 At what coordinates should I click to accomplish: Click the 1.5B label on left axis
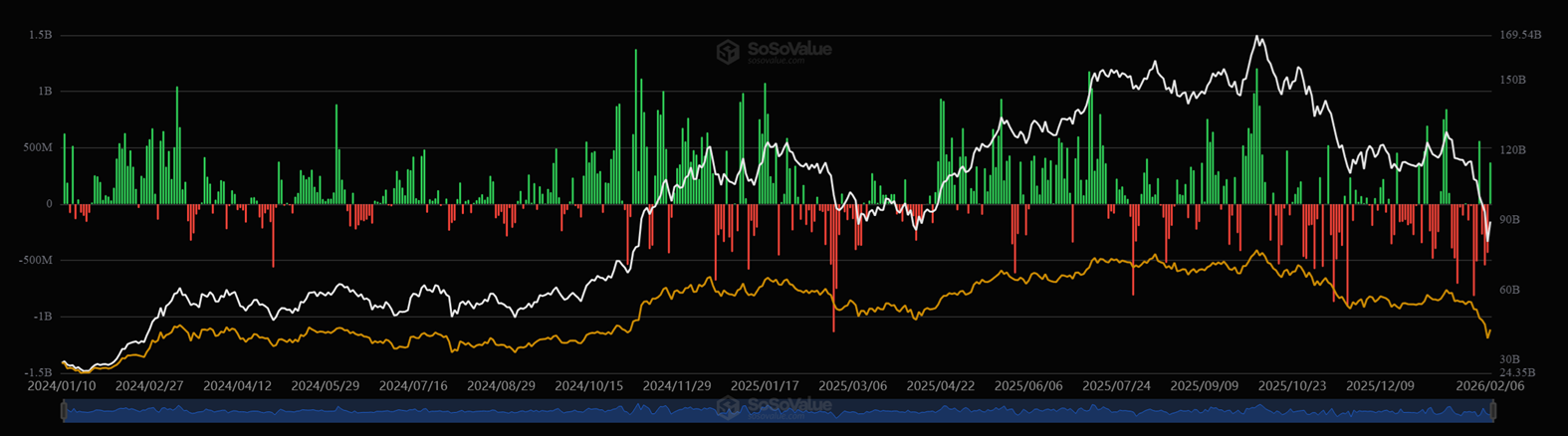pyautogui.click(x=40, y=35)
